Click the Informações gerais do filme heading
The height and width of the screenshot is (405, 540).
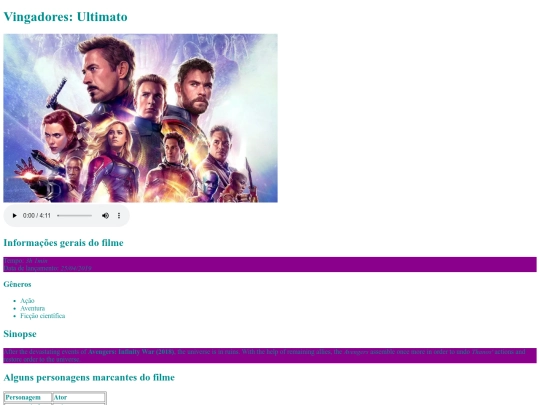(63, 243)
